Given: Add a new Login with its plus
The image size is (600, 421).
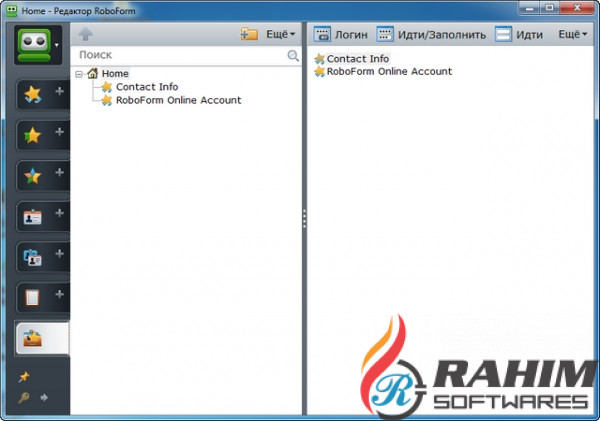Looking at the screenshot, I should (x=59, y=91).
